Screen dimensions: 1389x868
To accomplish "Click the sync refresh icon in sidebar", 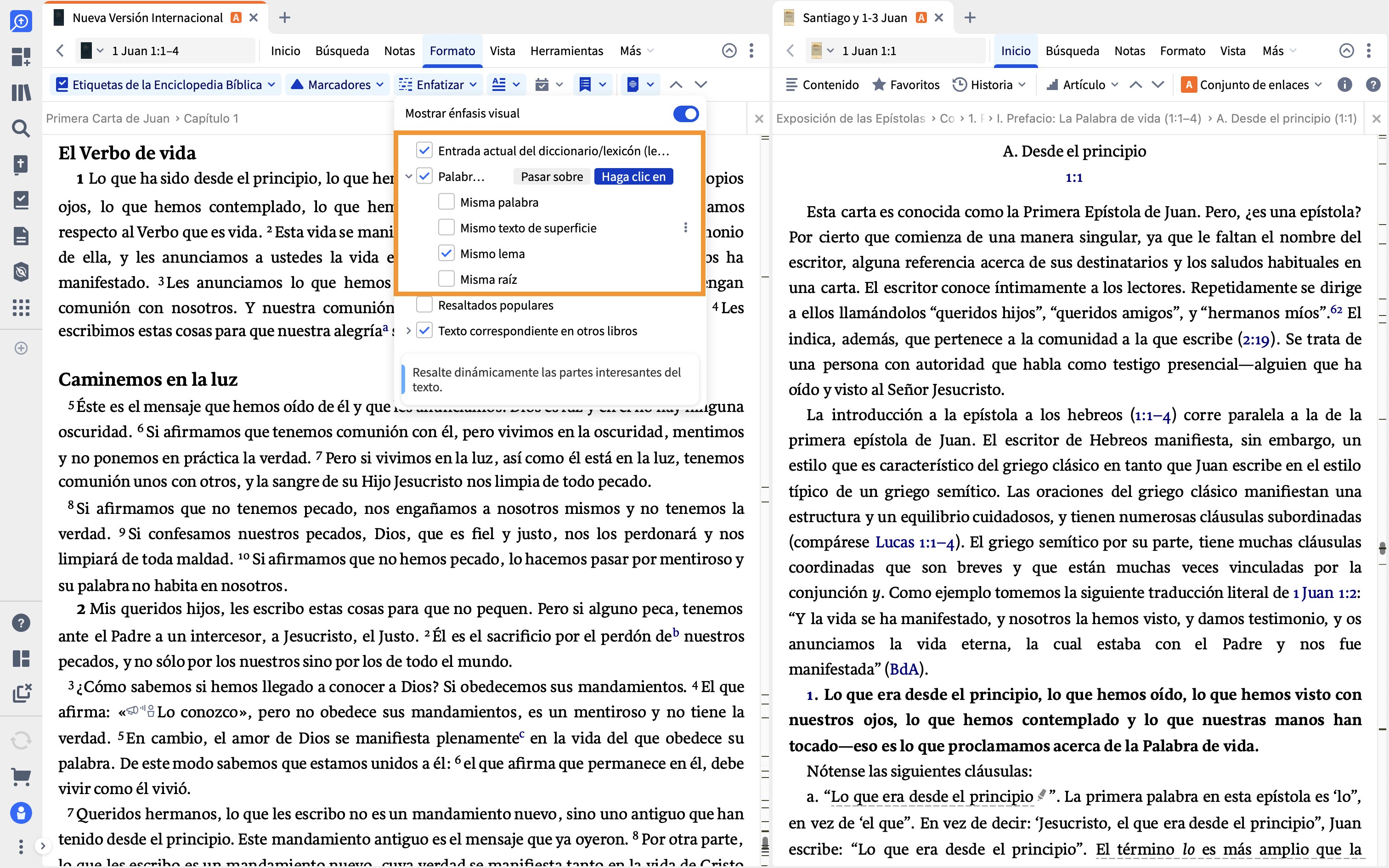I will click(21, 740).
